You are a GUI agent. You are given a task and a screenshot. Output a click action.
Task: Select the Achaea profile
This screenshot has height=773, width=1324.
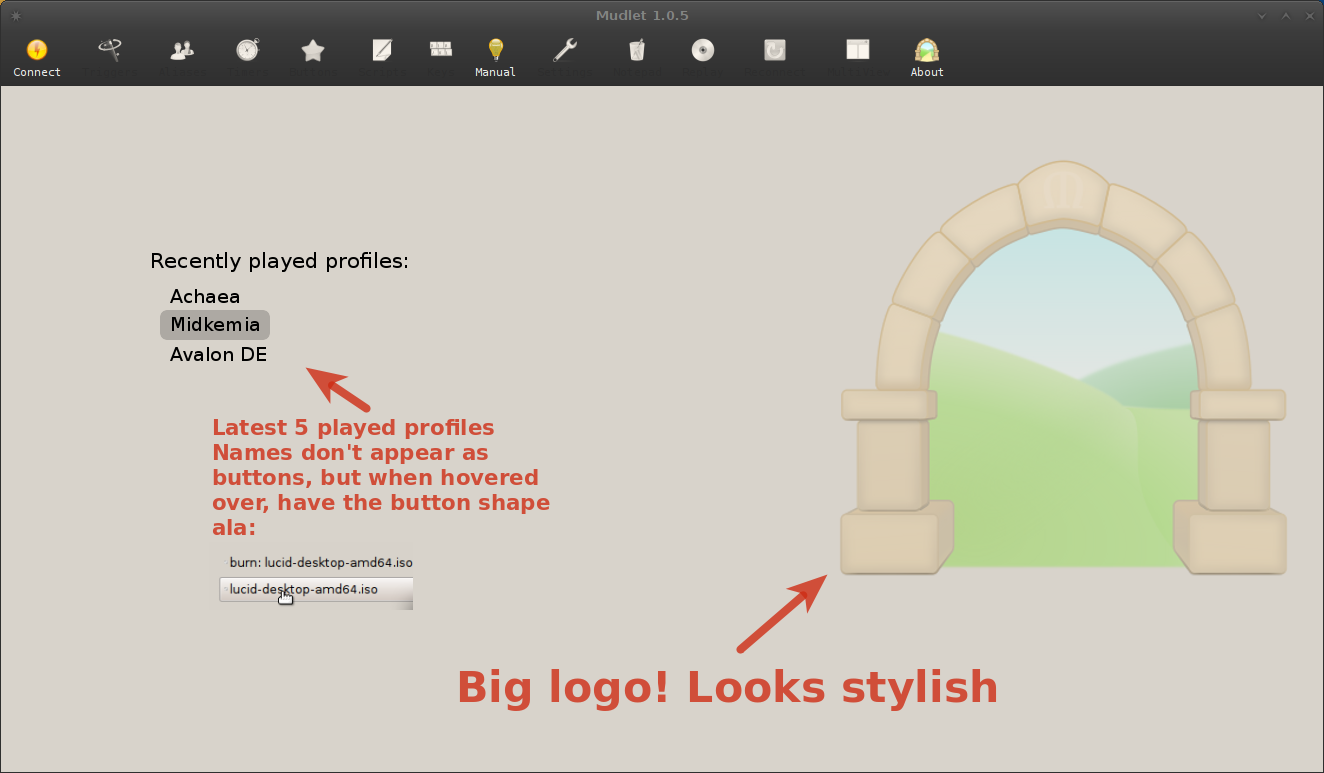(x=205, y=296)
